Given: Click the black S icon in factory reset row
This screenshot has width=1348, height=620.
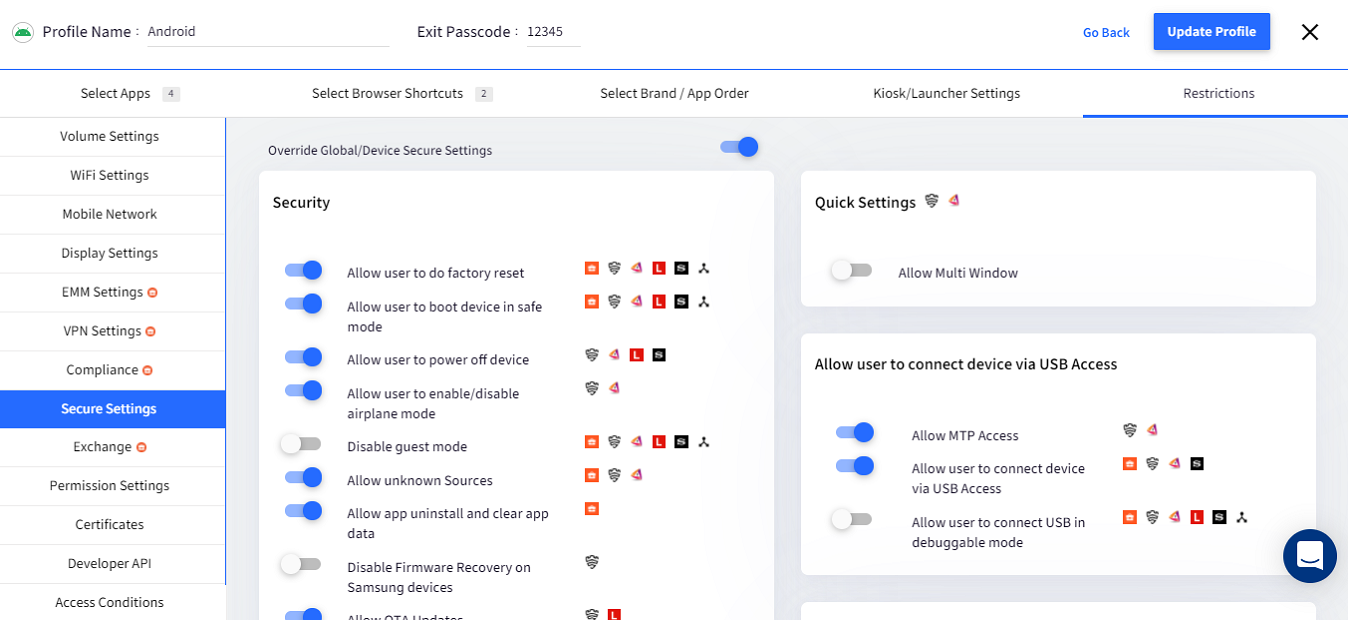Looking at the screenshot, I should [681, 268].
